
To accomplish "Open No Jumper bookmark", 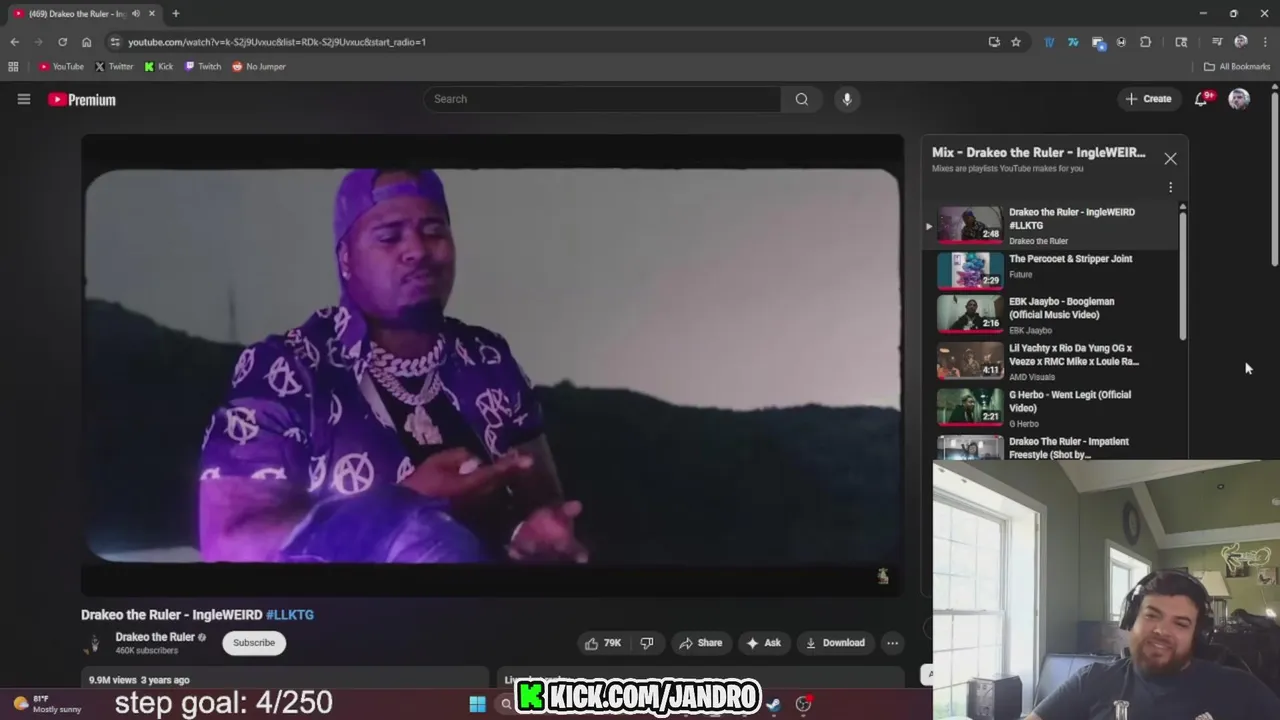I will 259,67.
